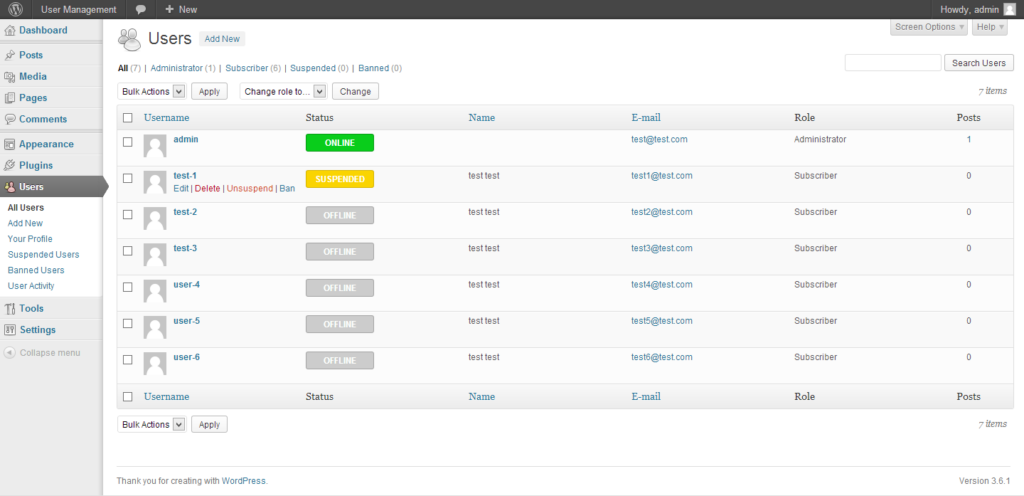The width and height of the screenshot is (1024, 496).
Task: Toggle select-all checkbox in table footer
Action: pyautogui.click(x=128, y=396)
